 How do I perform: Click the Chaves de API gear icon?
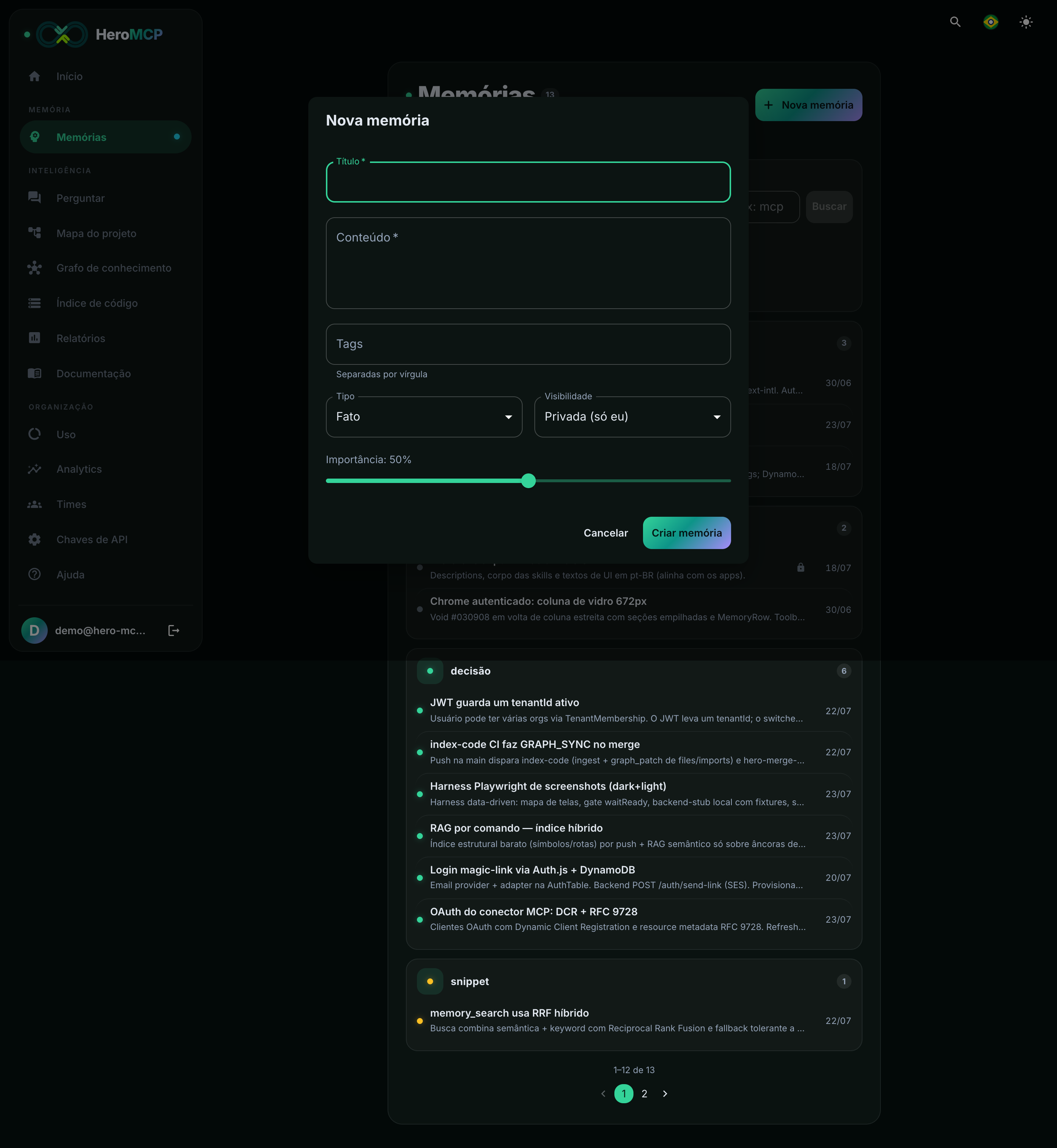pos(34,540)
